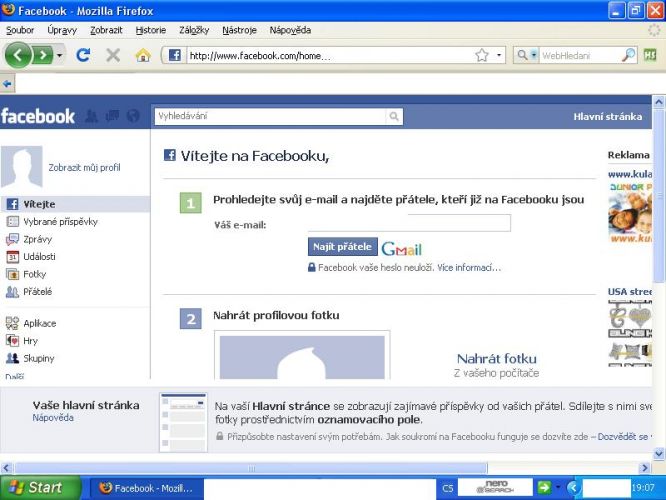
Task: Open the Zobrazit menu
Action: [x=106, y=30]
